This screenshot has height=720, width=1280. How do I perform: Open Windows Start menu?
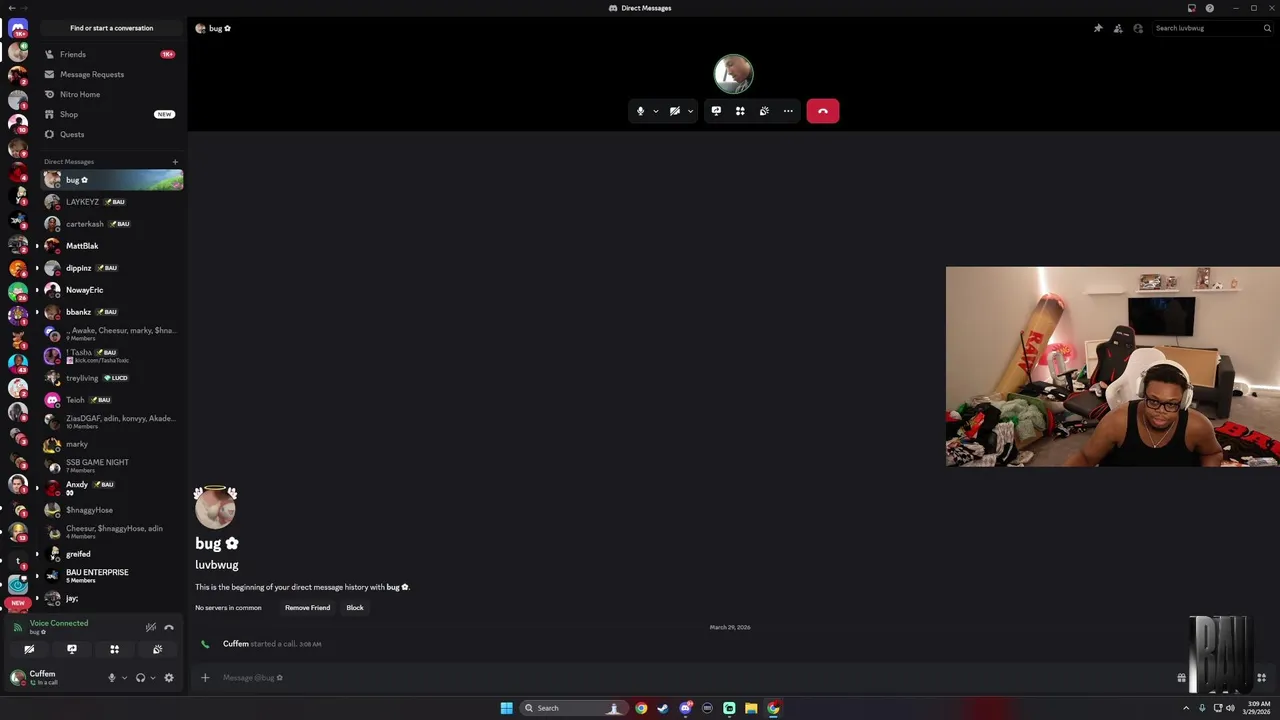(507, 708)
